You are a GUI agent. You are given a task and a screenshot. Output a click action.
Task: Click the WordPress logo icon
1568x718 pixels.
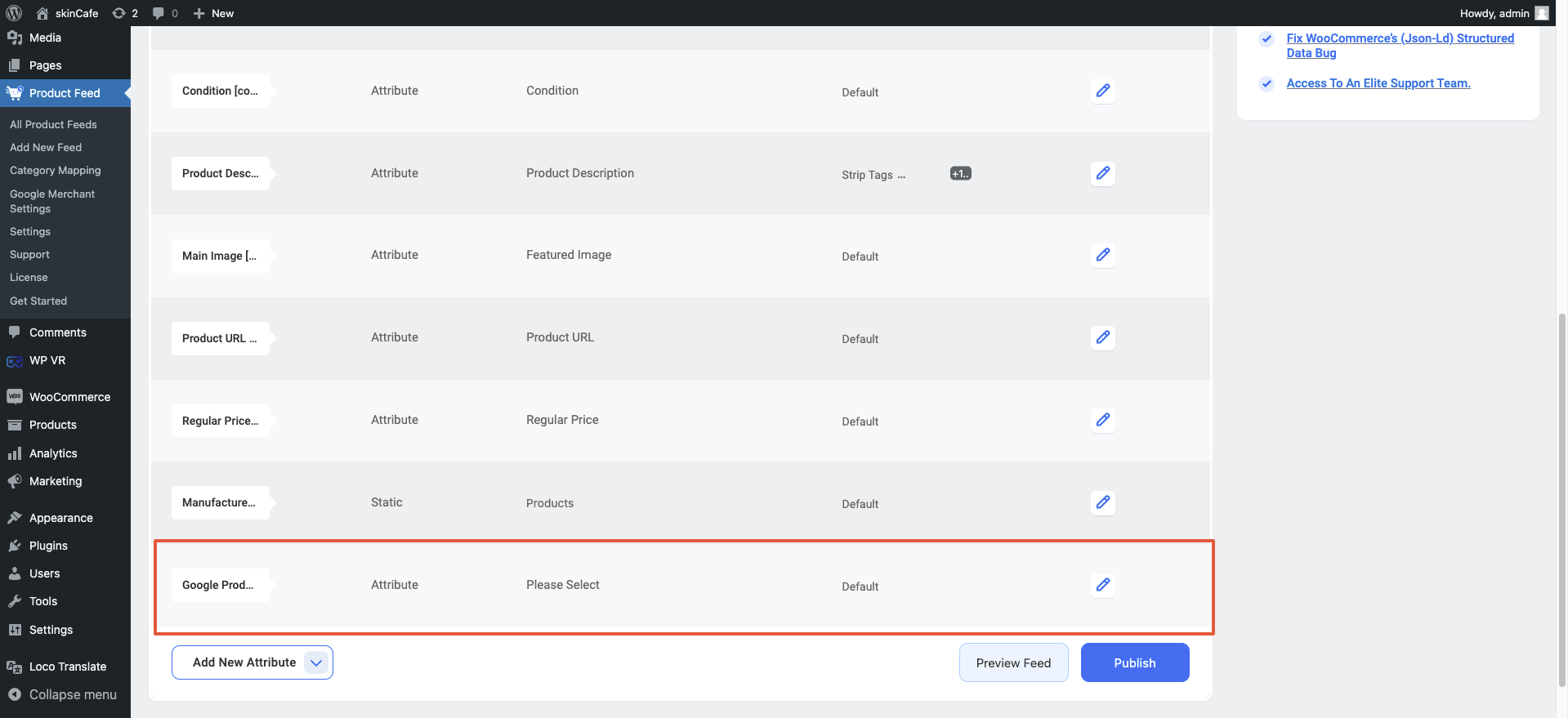[14, 13]
